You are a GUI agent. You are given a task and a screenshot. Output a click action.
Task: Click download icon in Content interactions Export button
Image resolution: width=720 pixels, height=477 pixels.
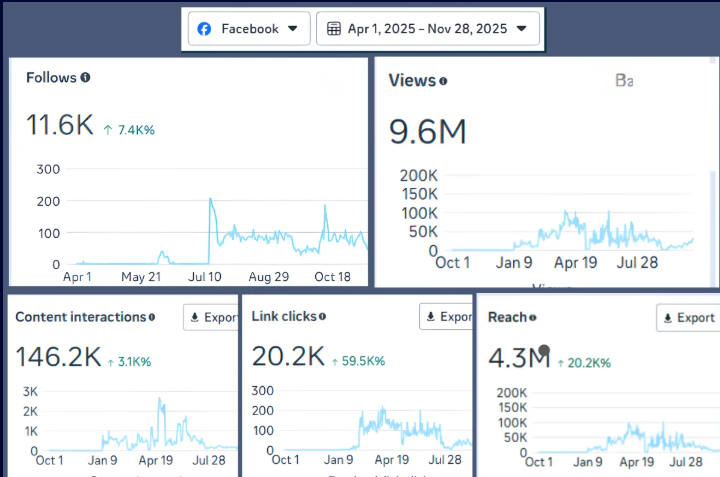point(195,317)
